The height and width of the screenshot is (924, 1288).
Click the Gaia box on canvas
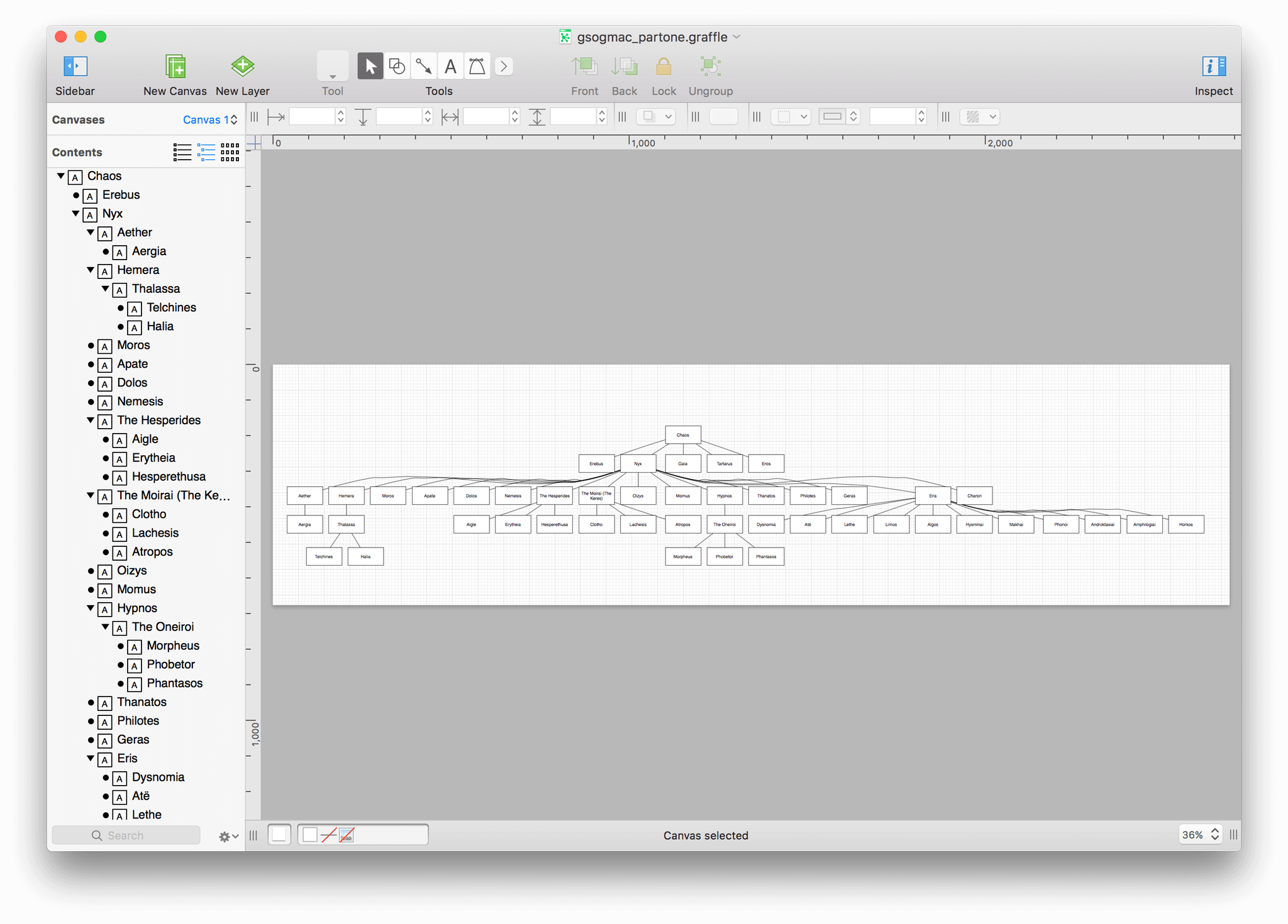tap(683, 464)
